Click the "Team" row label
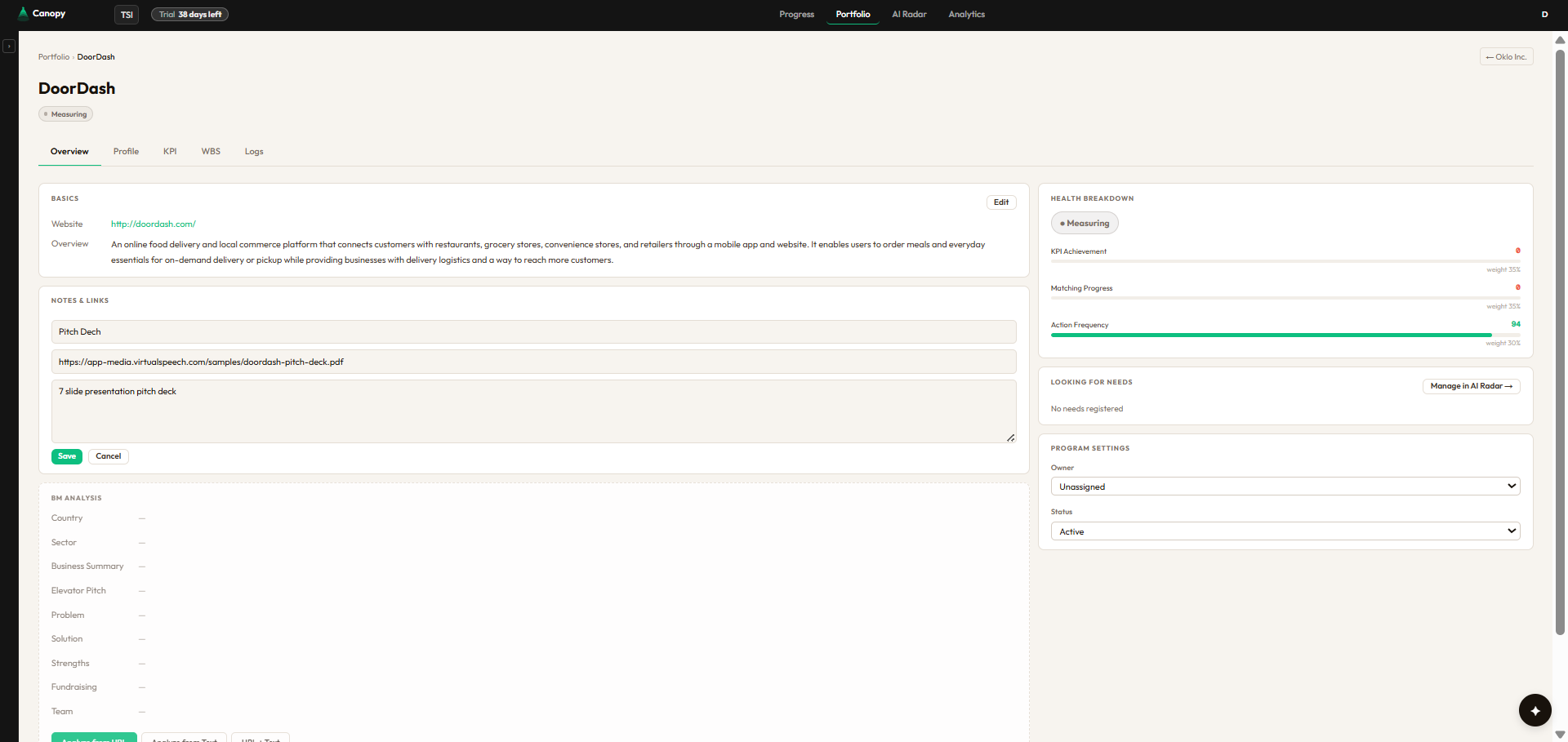 point(62,712)
